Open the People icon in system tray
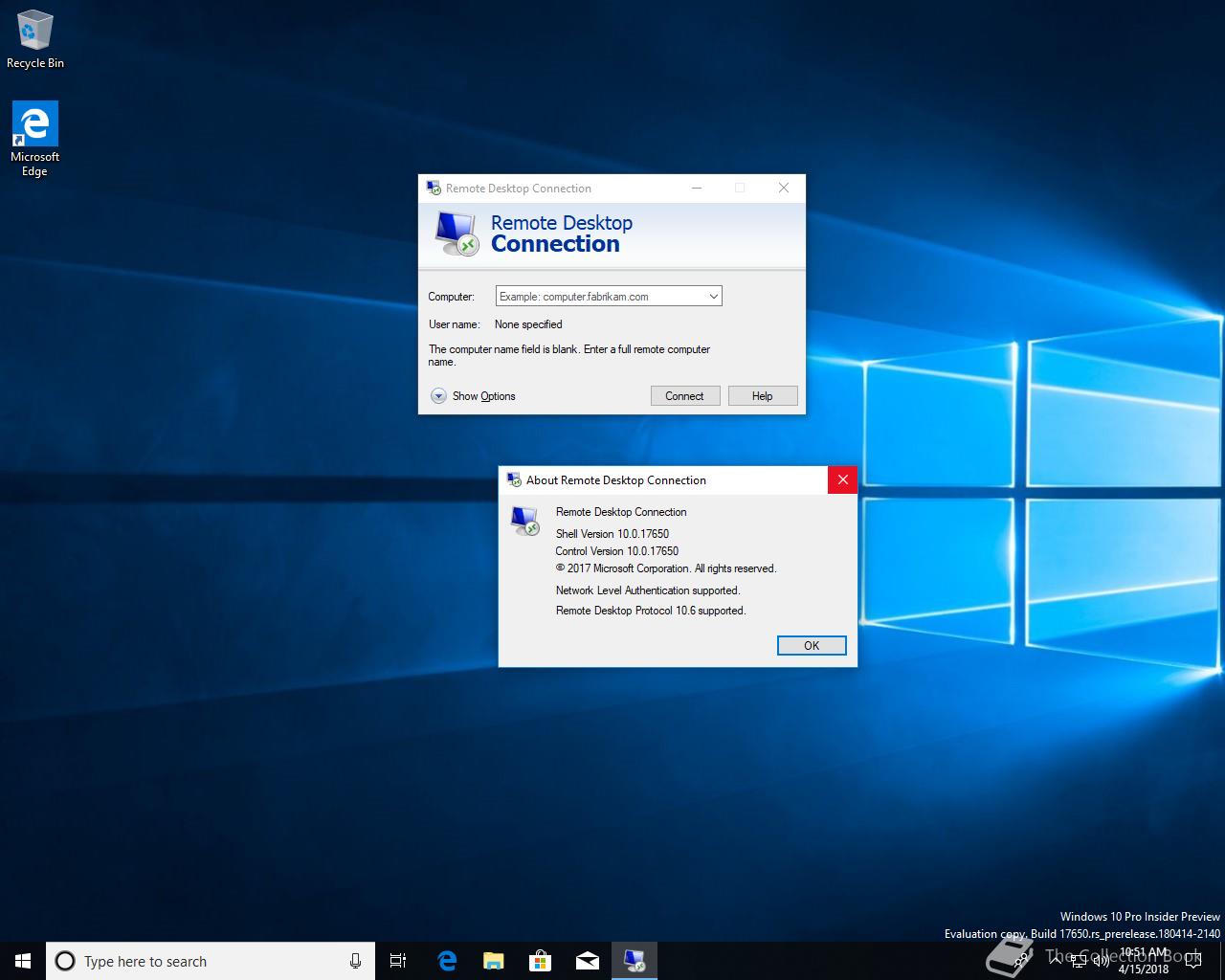Viewport: 1225px width, 980px height. point(1021,960)
